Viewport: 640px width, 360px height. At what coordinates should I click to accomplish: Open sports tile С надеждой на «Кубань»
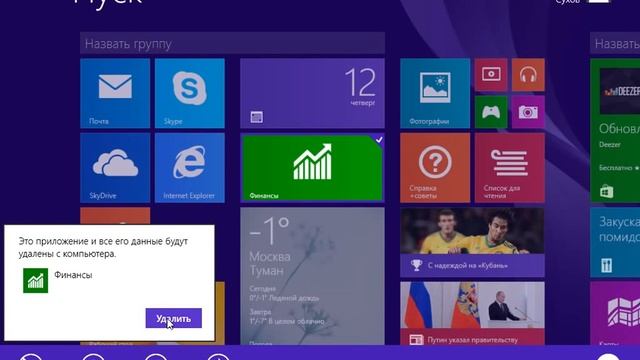pyautogui.click(x=472, y=242)
